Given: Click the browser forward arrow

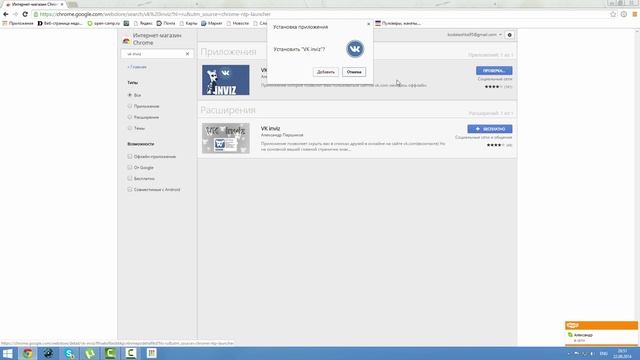Looking at the screenshot, I should (15, 14).
